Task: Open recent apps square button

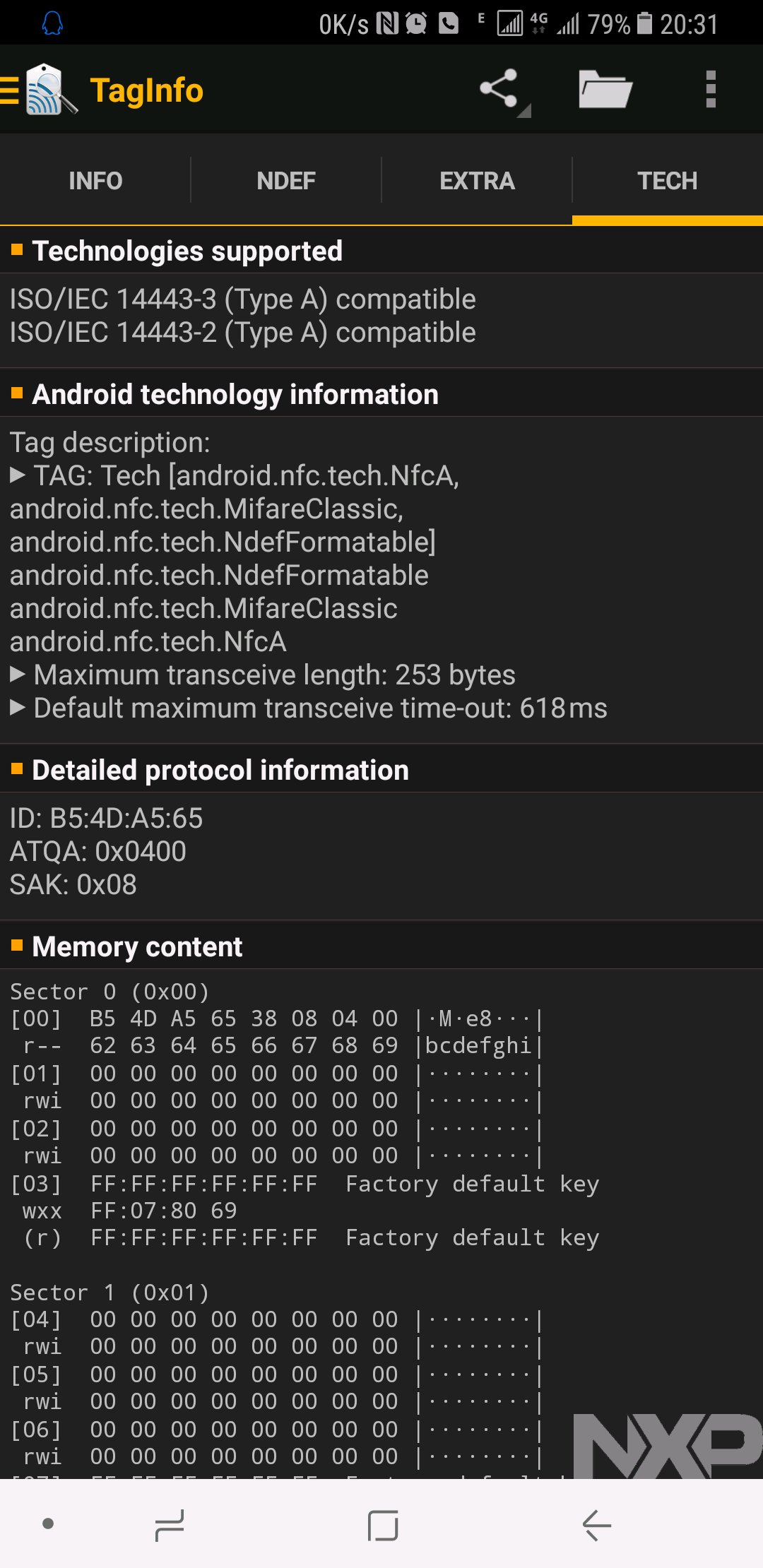Action: pyautogui.click(x=383, y=1526)
